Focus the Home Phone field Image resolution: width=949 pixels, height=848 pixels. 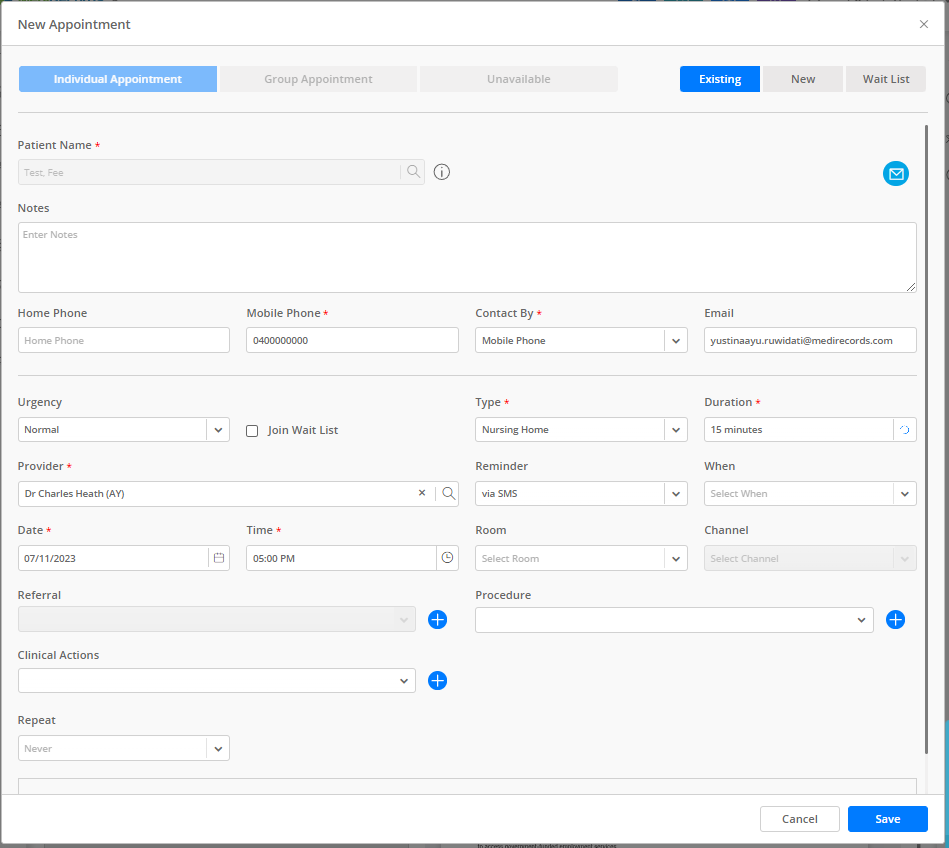pos(123,340)
